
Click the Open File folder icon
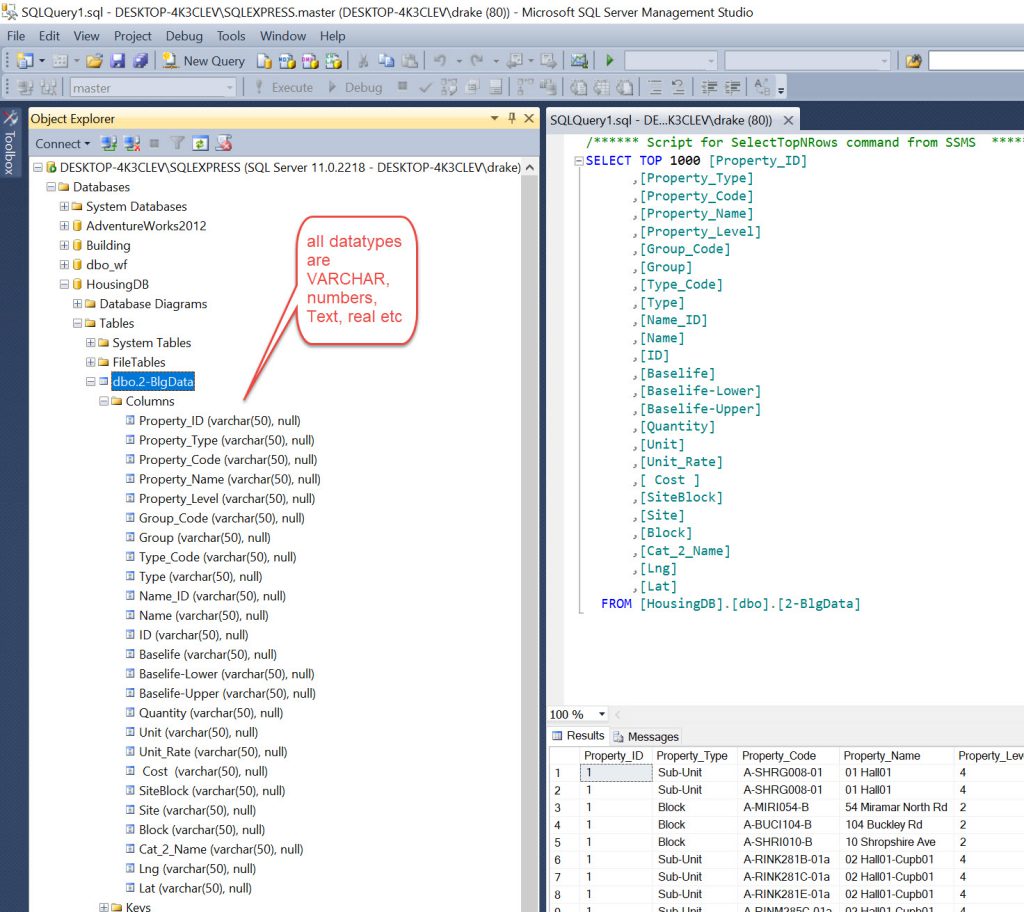tap(94, 61)
